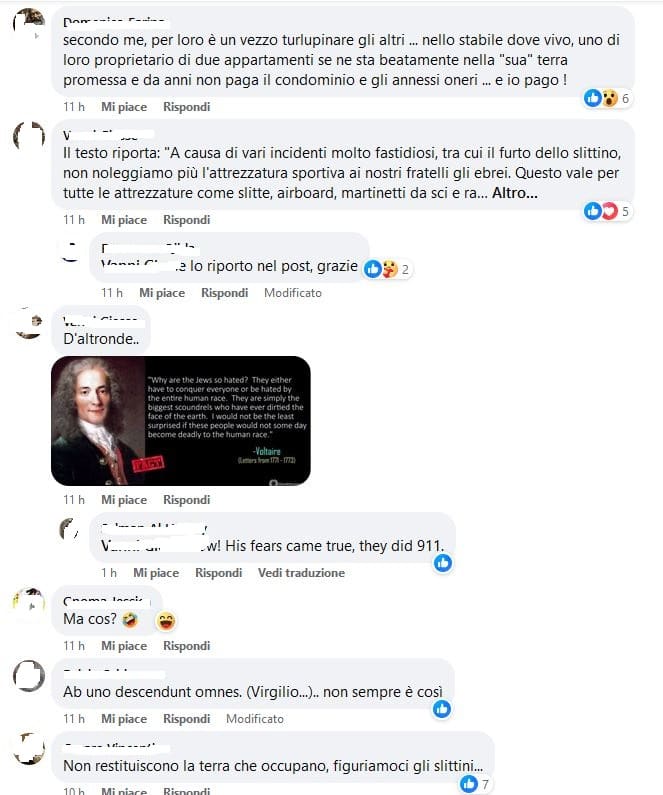Click 'Rispondi' under the '911' reply

click(x=218, y=573)
